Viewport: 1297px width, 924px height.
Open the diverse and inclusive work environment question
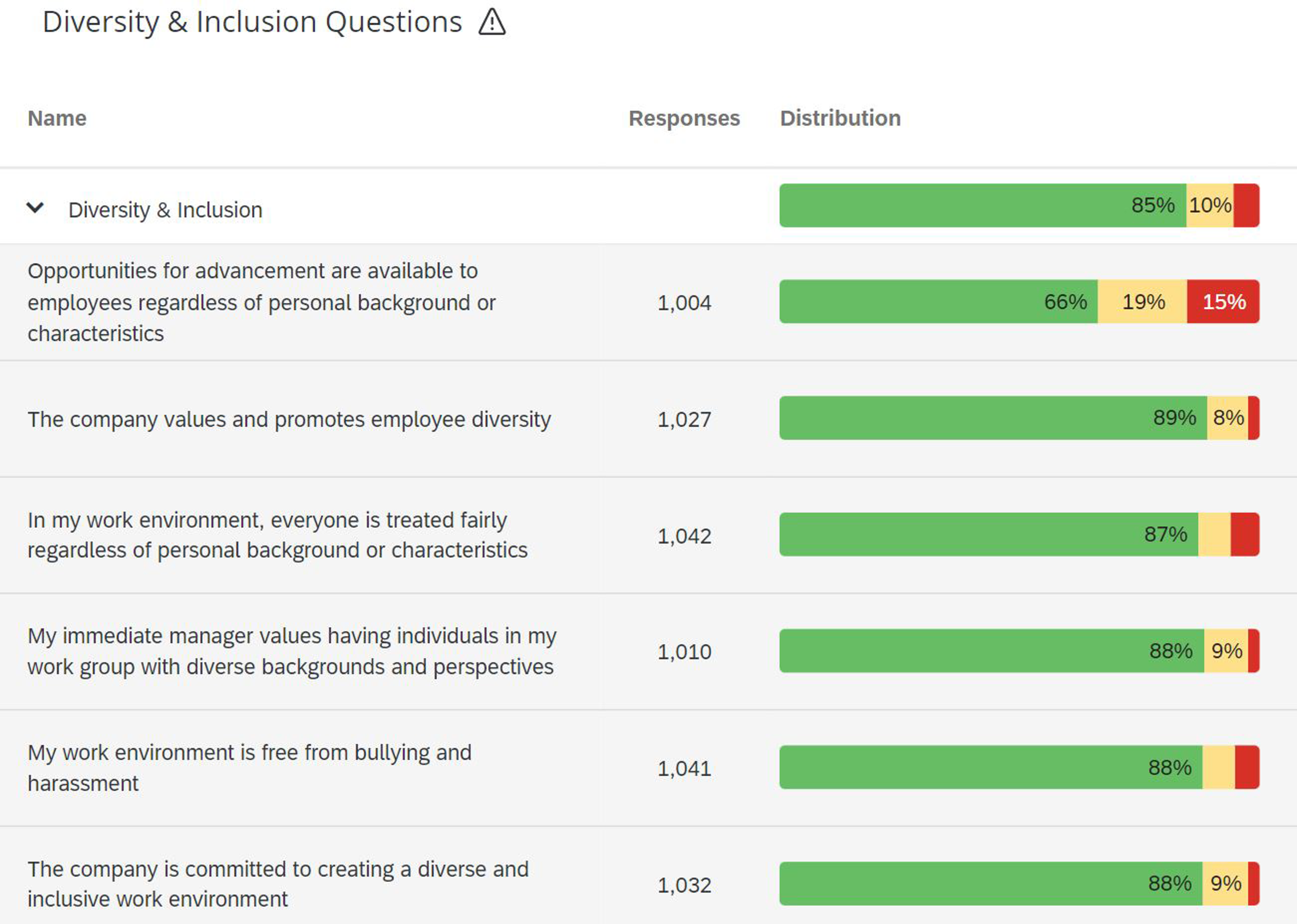coord(278,884)
